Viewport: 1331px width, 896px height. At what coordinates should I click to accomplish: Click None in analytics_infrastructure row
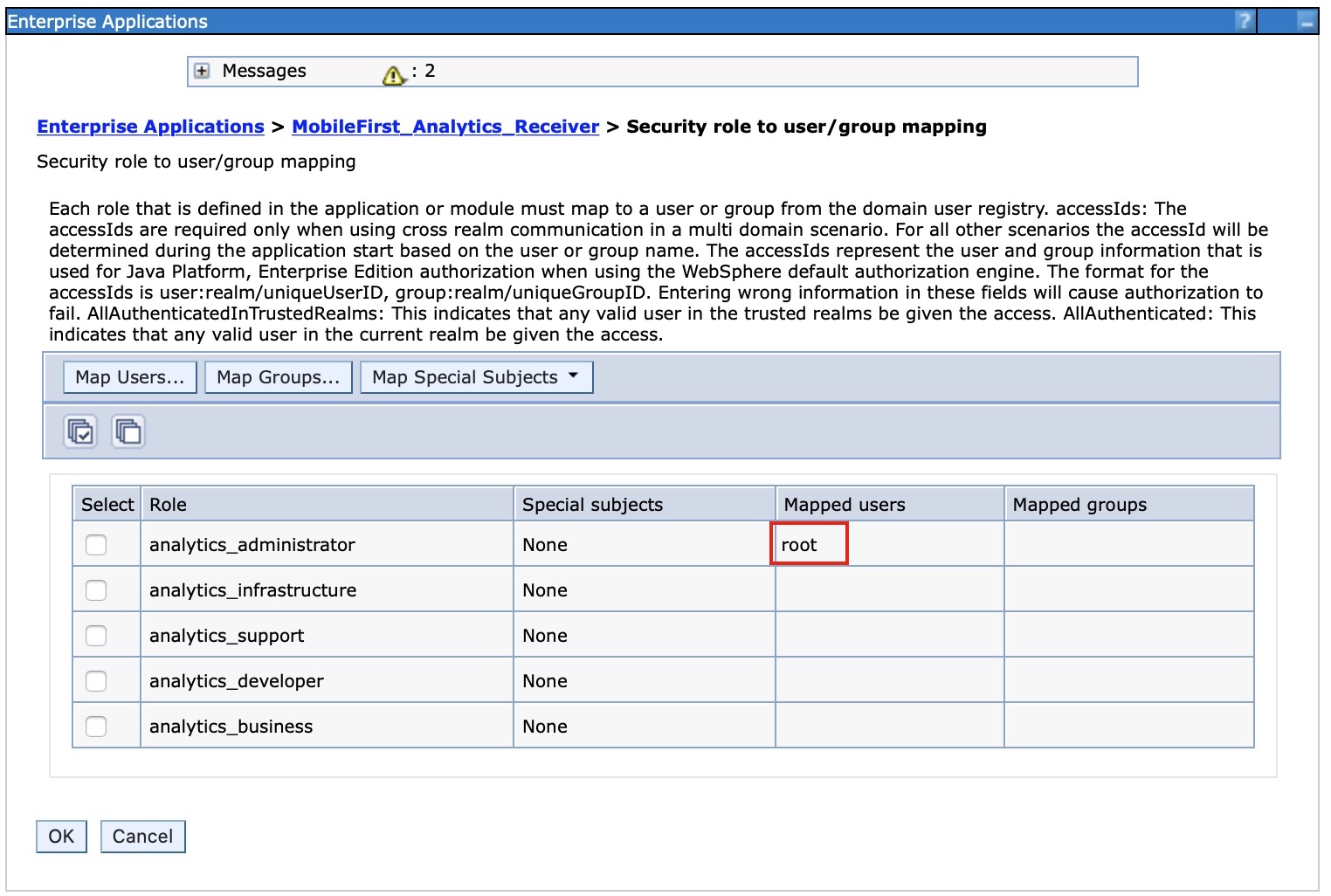coord(545,590)
